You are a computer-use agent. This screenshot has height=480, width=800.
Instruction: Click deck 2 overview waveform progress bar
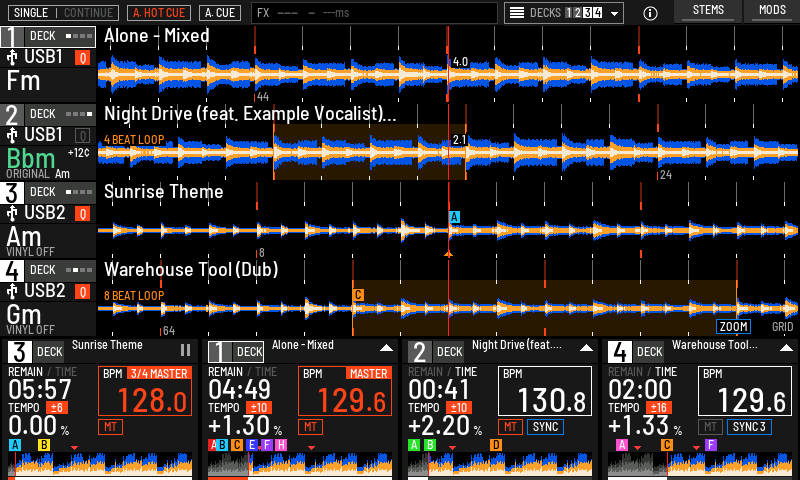pyautogui.click(x=500, y=465)
